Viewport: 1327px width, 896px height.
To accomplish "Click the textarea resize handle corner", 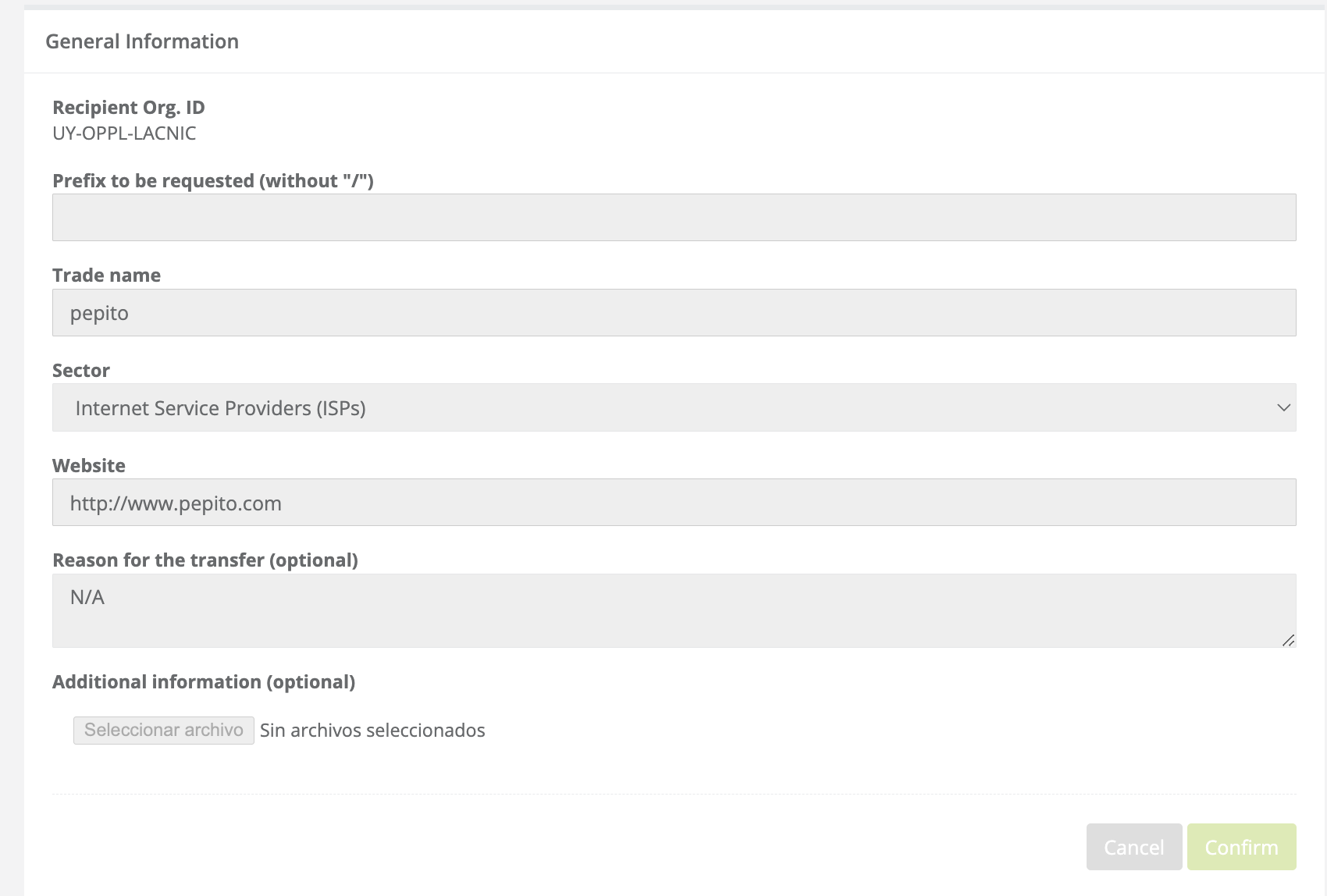I will pyautogui.click(x=1289, y=641).
